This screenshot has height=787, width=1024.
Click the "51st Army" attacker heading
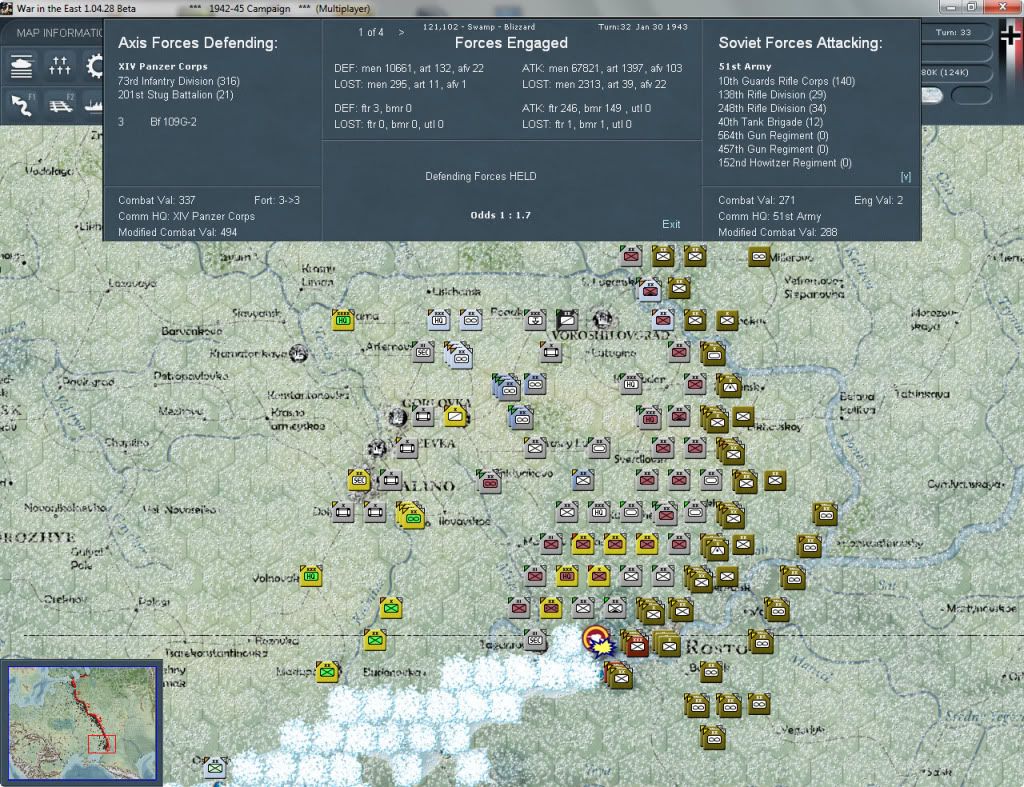pyautogui.click(x=744, y=66)
